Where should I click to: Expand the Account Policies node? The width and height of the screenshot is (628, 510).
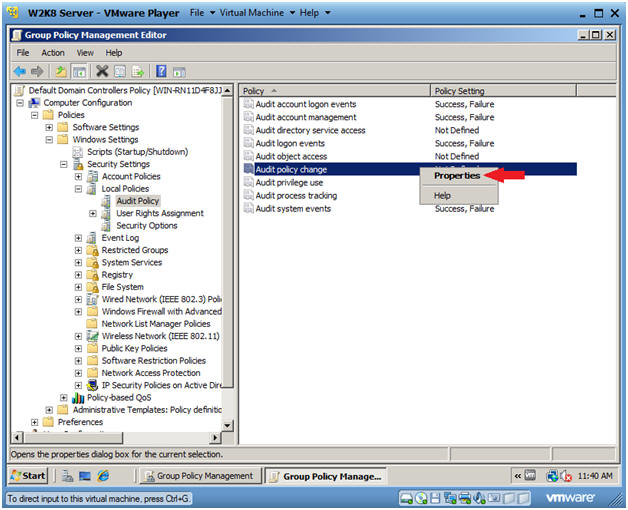(78, 177)
